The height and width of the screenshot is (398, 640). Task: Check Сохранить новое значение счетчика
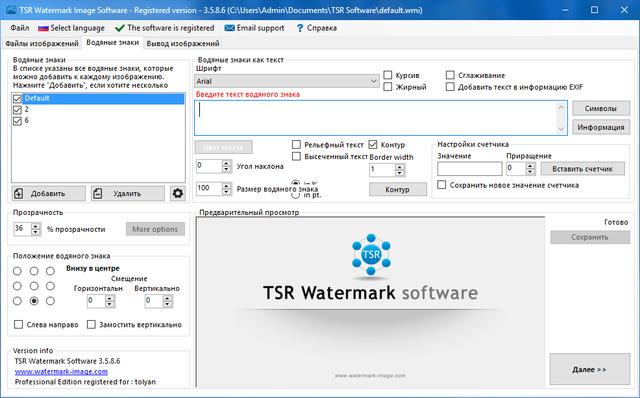(442, 185)
